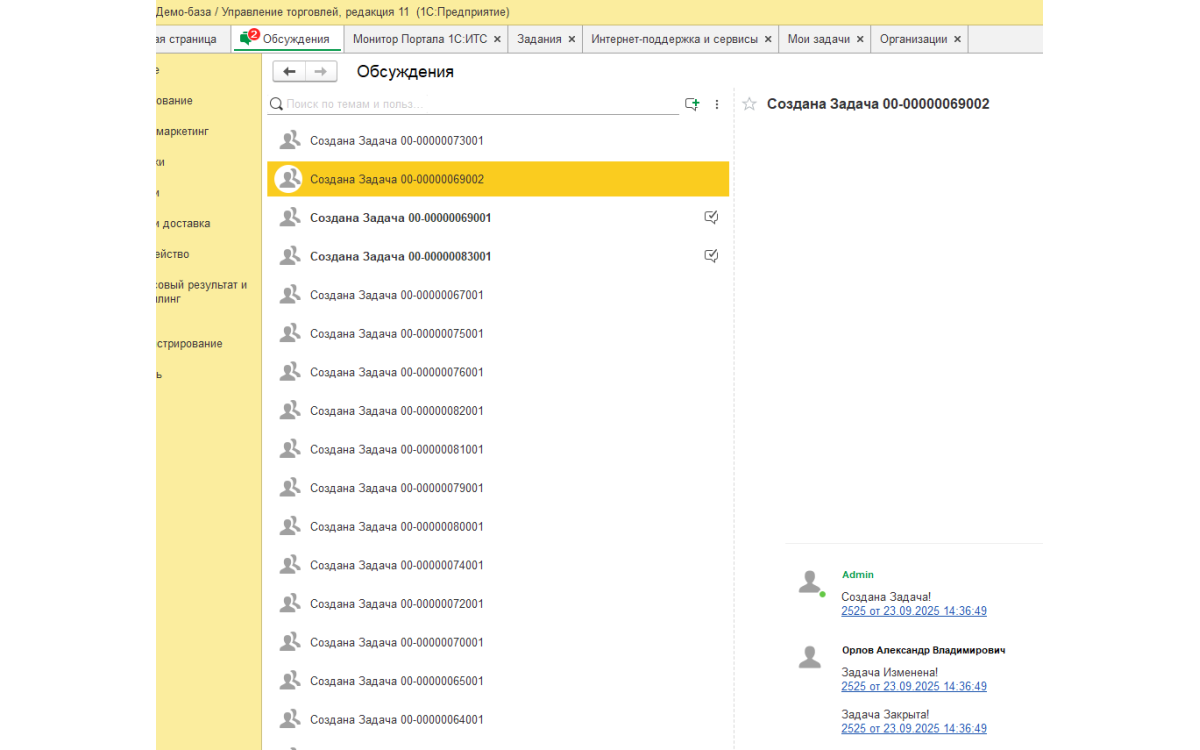1200x750 pixels.
Task: Open link under Создана Задача! message
Action: click(913, 611)
